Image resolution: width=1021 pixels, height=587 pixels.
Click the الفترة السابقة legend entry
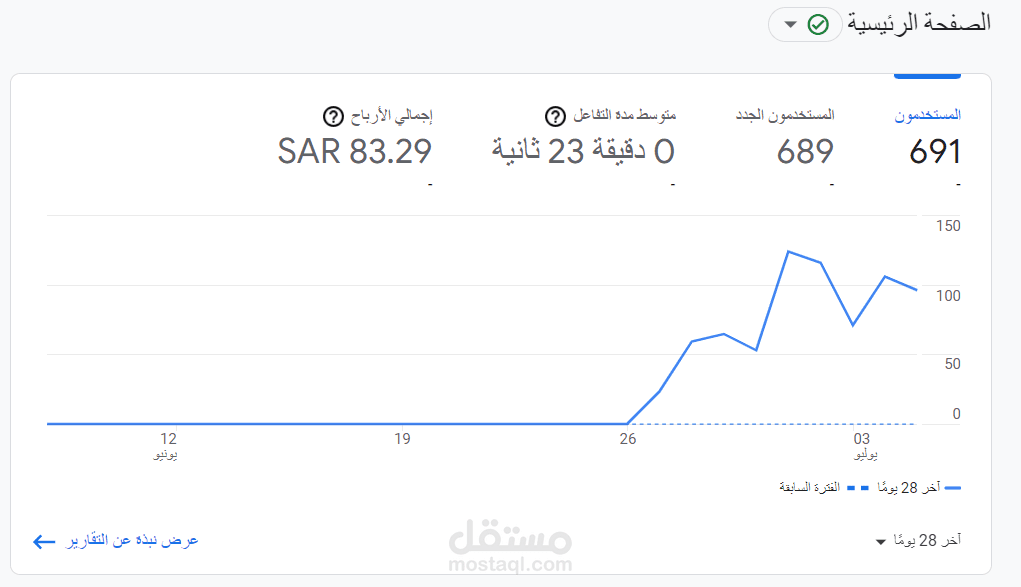click(x=824, y=487)
